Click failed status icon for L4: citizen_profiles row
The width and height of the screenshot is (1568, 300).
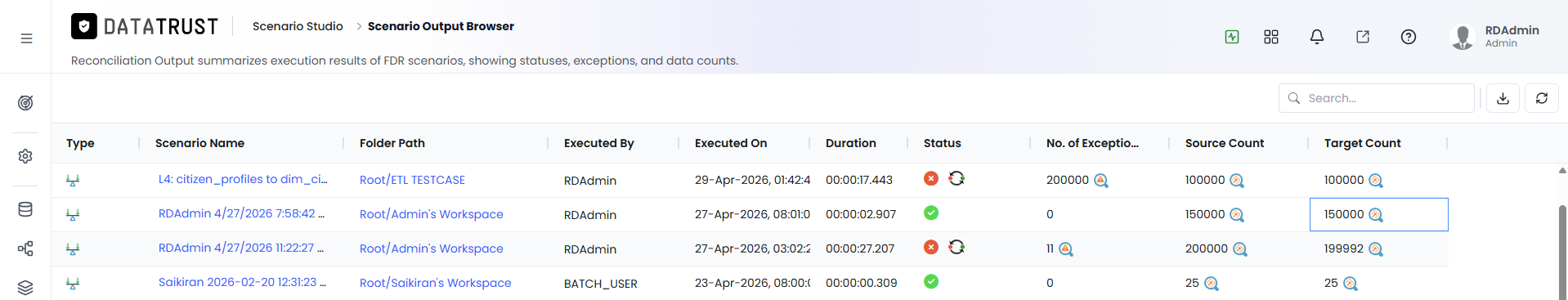coord(931,178)
